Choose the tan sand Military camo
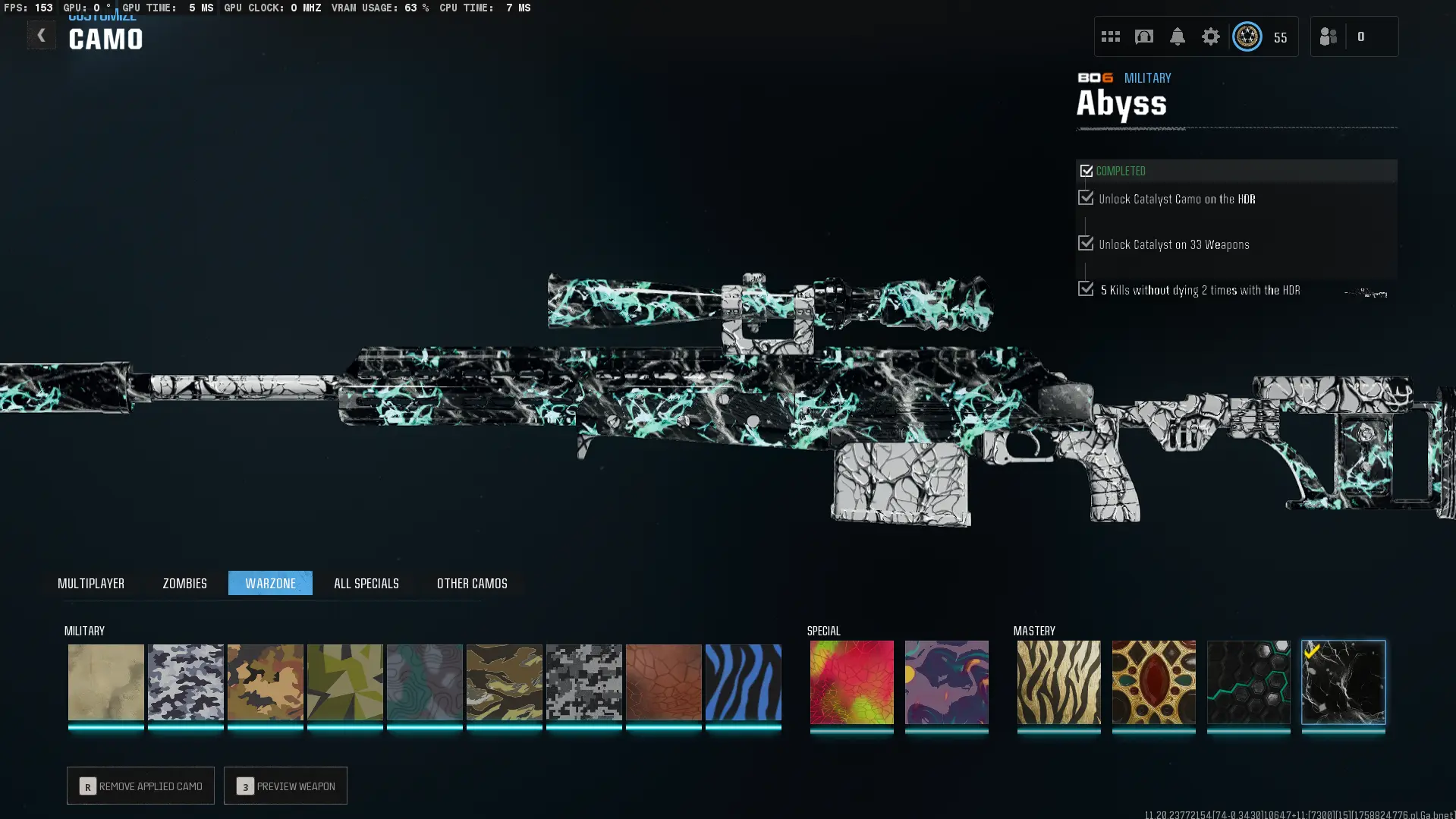This screenshot has width=1456, height=819. [106, 682]
